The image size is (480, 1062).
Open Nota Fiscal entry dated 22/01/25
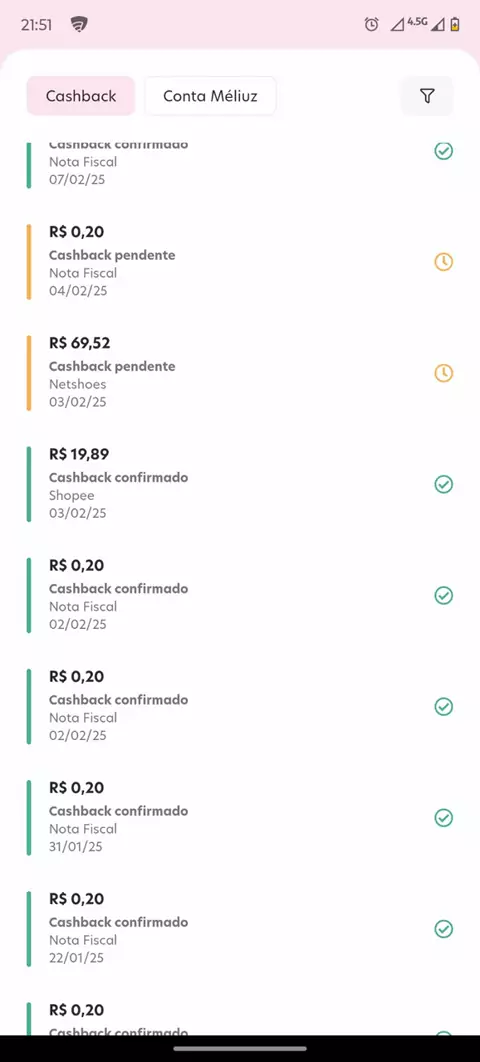[x=240, y=929]
